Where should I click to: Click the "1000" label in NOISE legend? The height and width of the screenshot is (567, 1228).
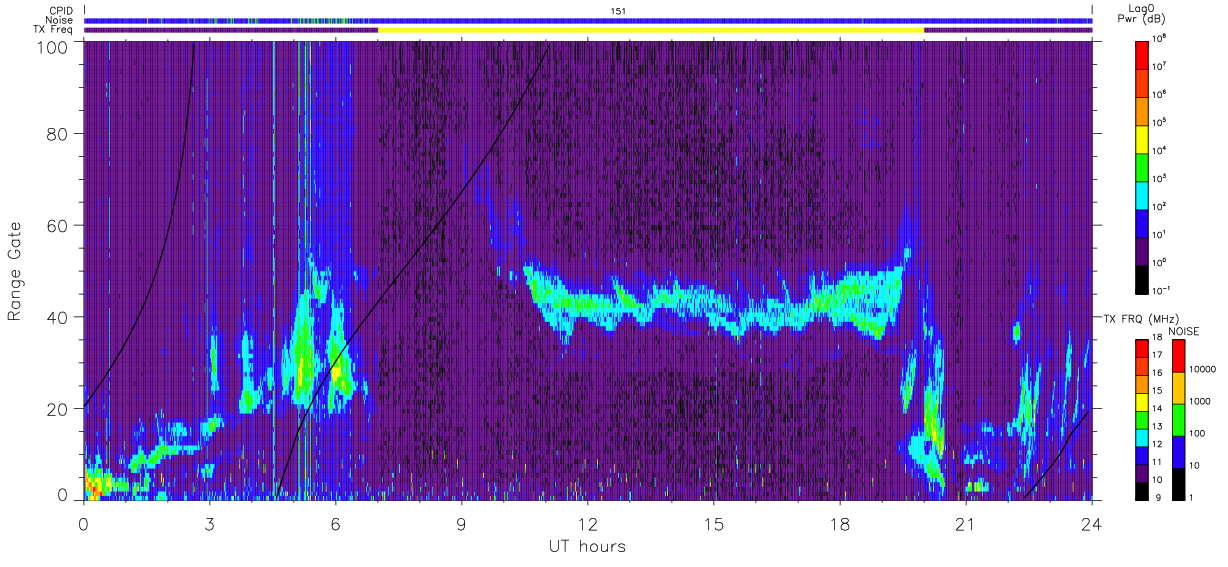[x=1200, y=402]
